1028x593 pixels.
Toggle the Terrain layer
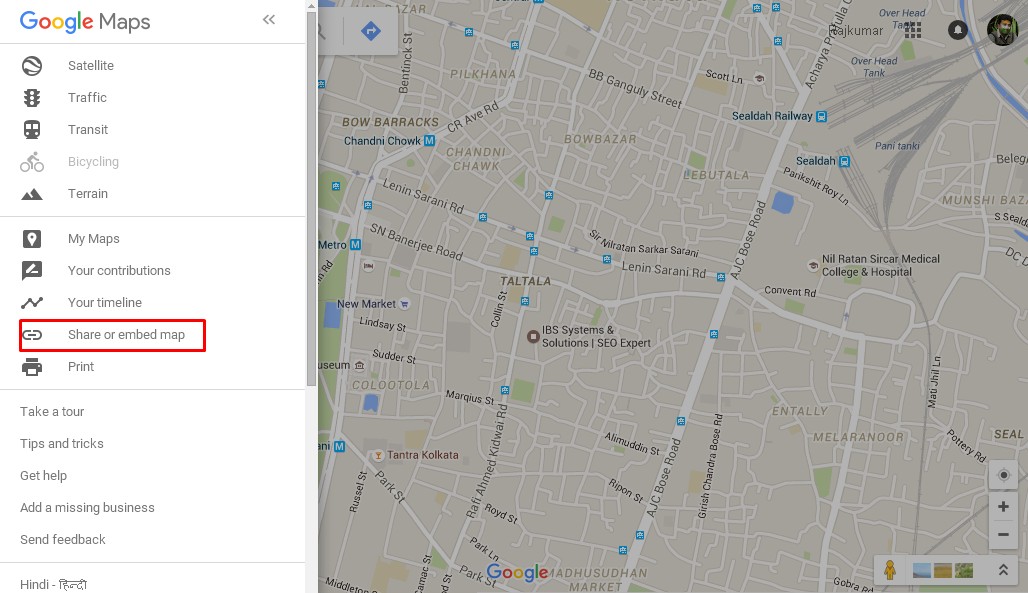88,194
